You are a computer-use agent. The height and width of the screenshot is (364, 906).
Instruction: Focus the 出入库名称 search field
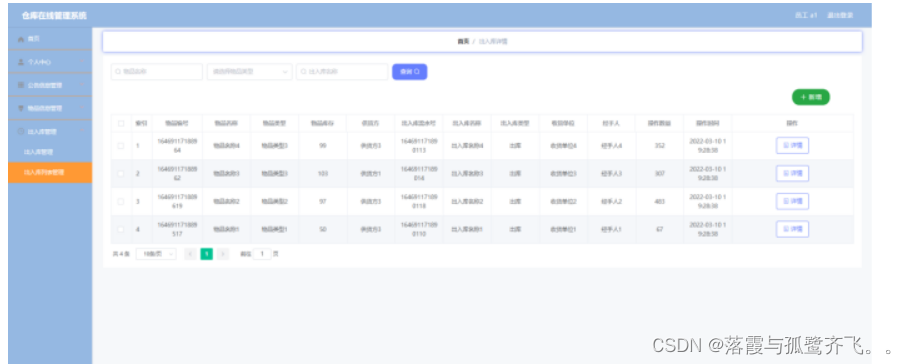342,72
